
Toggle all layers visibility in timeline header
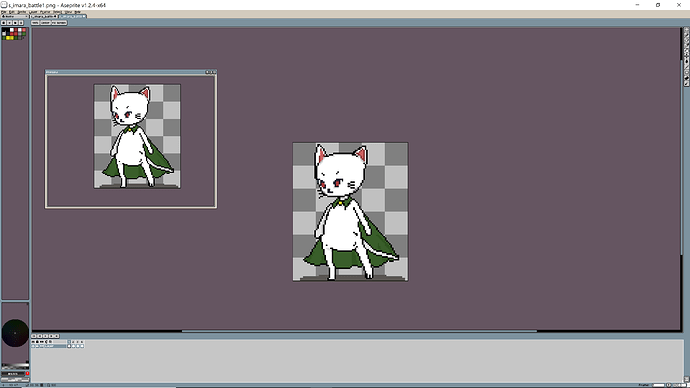pos(33,342)
